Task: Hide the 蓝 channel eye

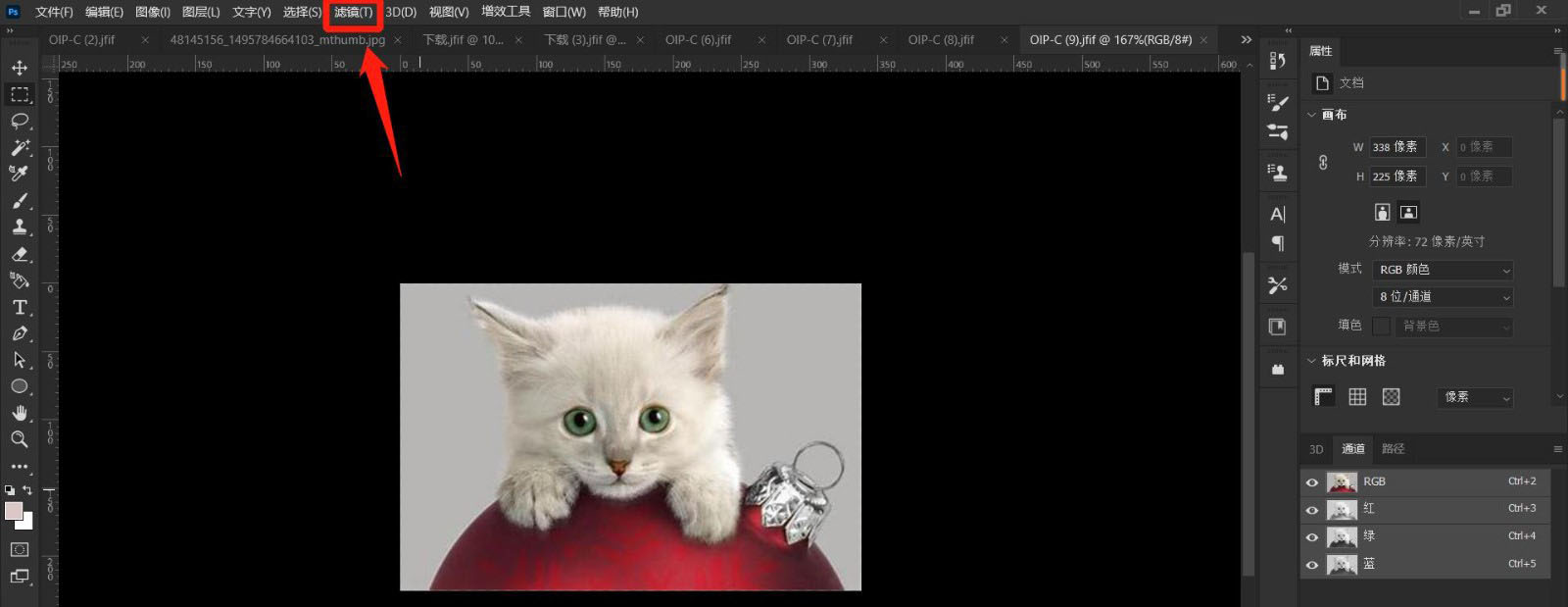Action: (1312, 564)
